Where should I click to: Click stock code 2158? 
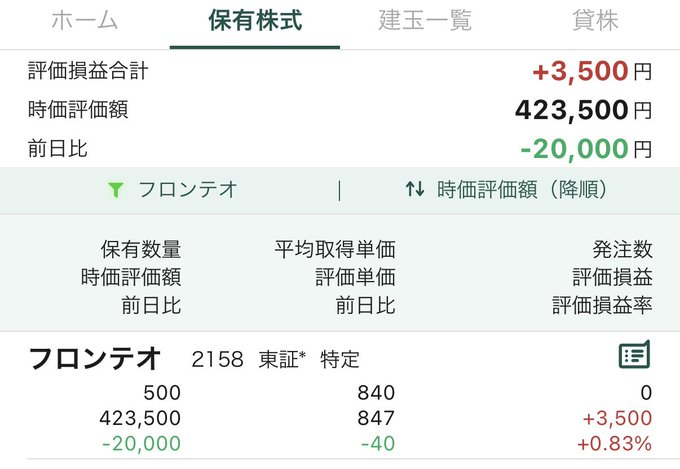pyautogui.click(x=217, y=360)
